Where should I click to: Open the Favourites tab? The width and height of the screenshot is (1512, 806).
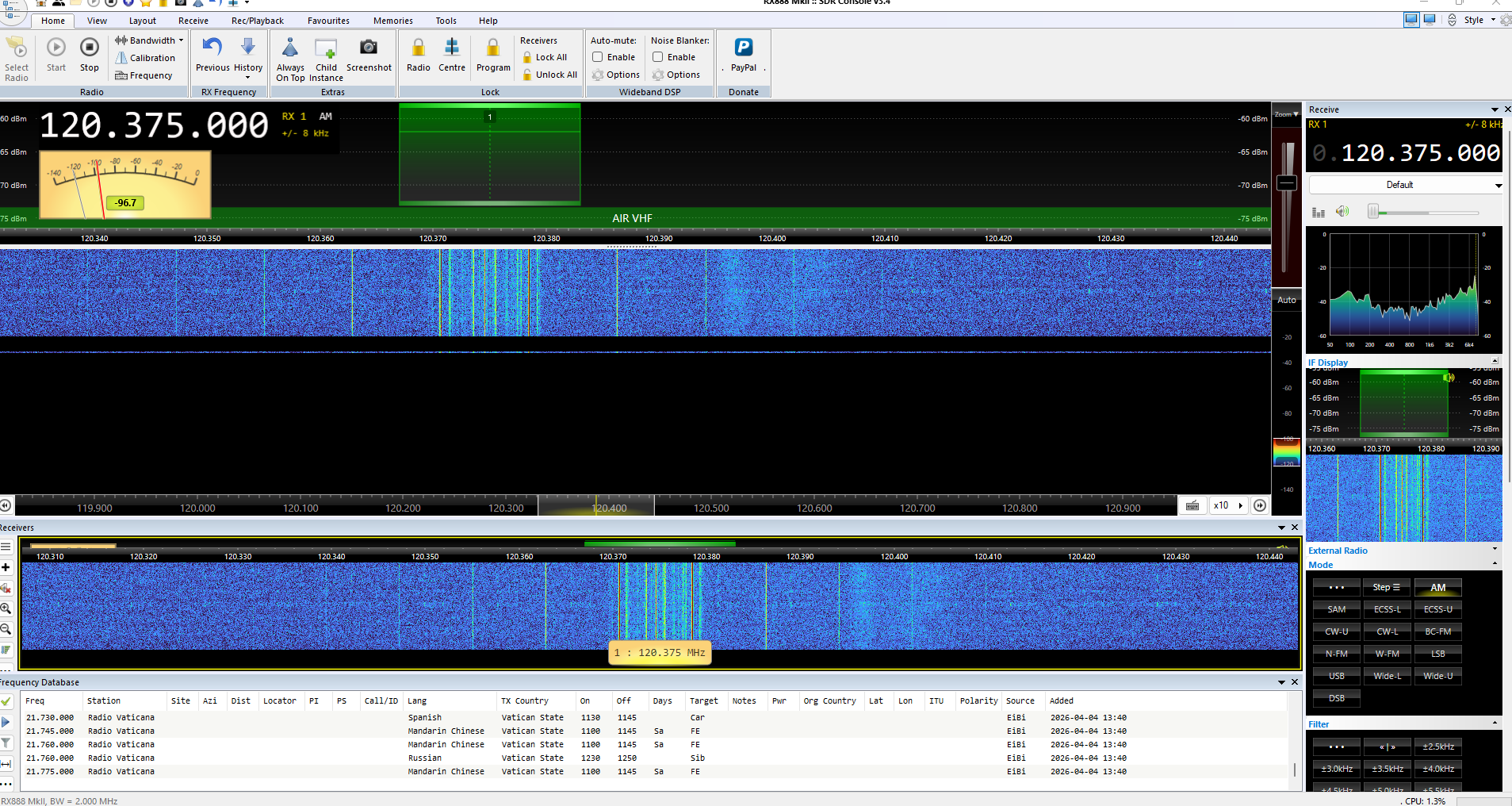click(x=328, y=21)
